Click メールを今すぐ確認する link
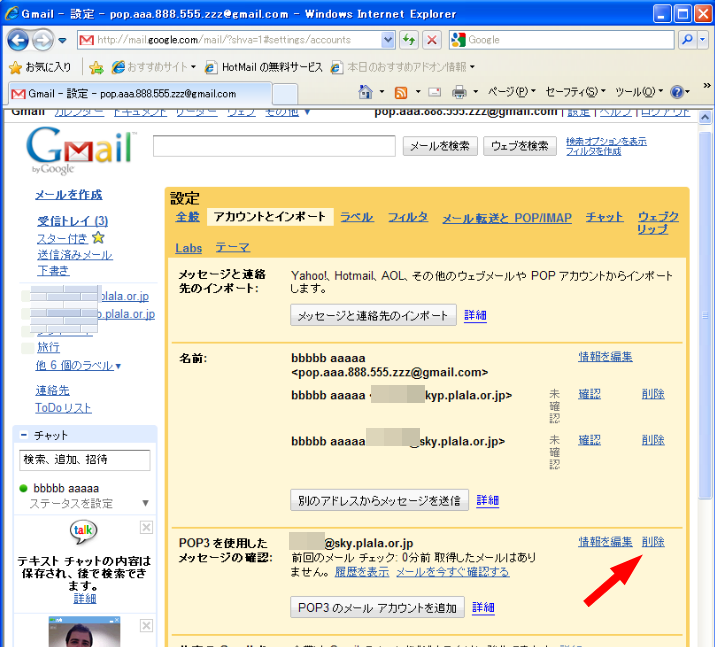Screen dimensions: 715x647 [453, 572]
